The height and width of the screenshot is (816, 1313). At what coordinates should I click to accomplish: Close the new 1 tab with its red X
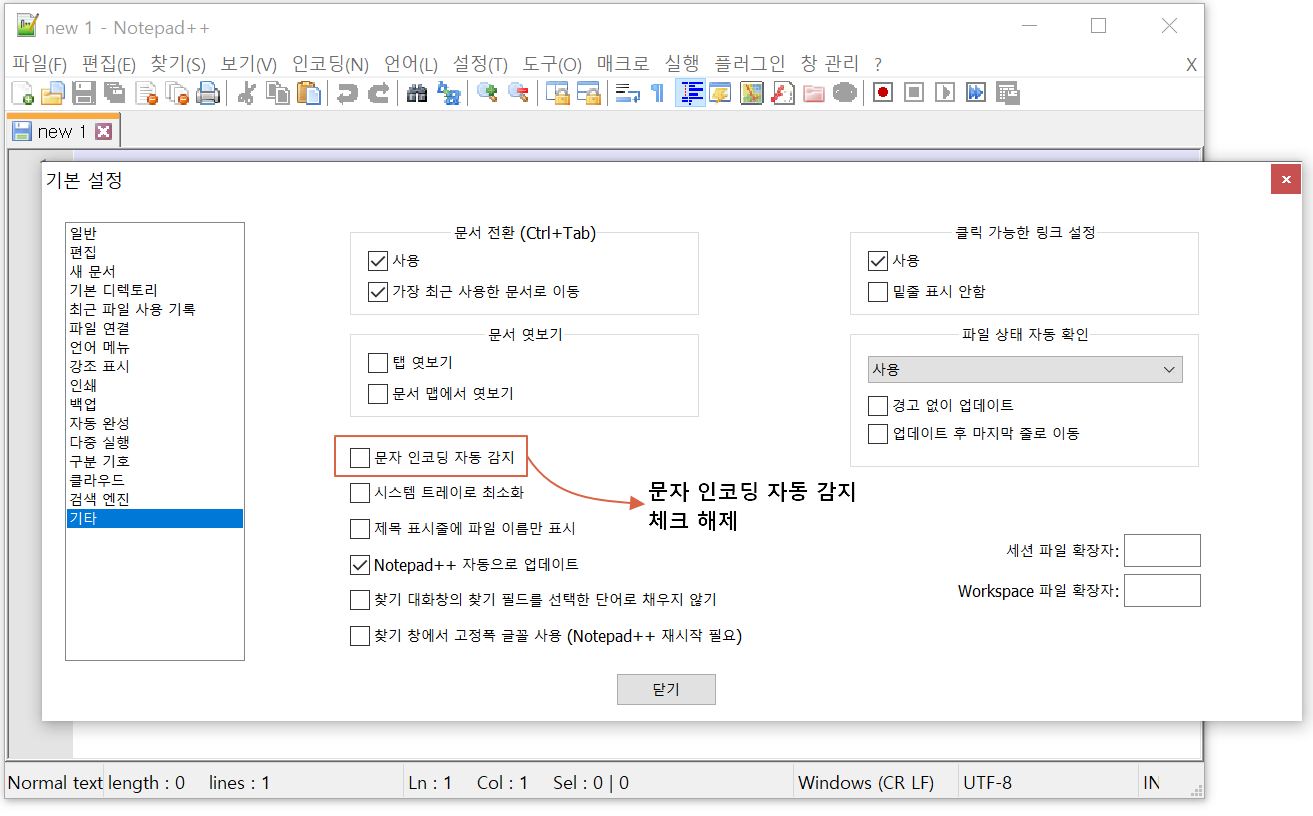point(103,131)
